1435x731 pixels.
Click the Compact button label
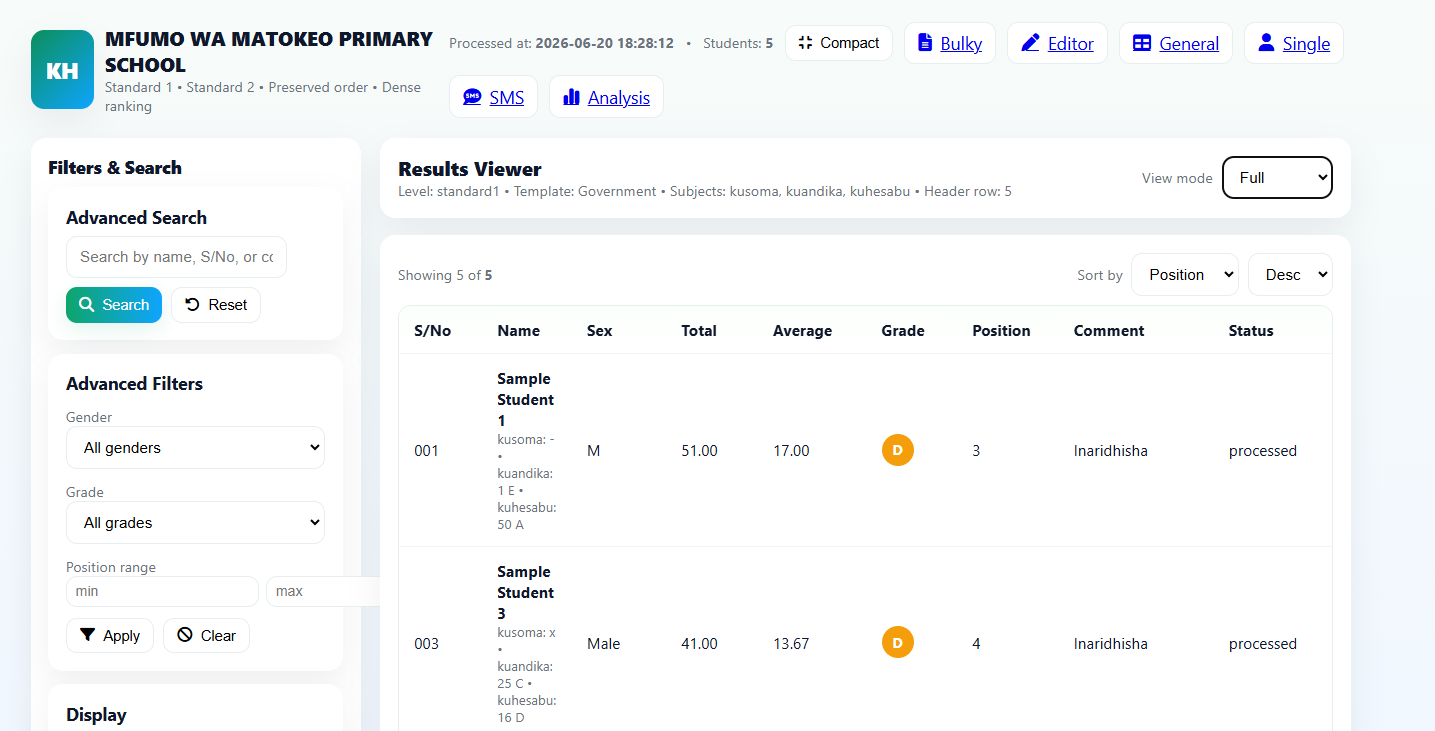[850, 43]
